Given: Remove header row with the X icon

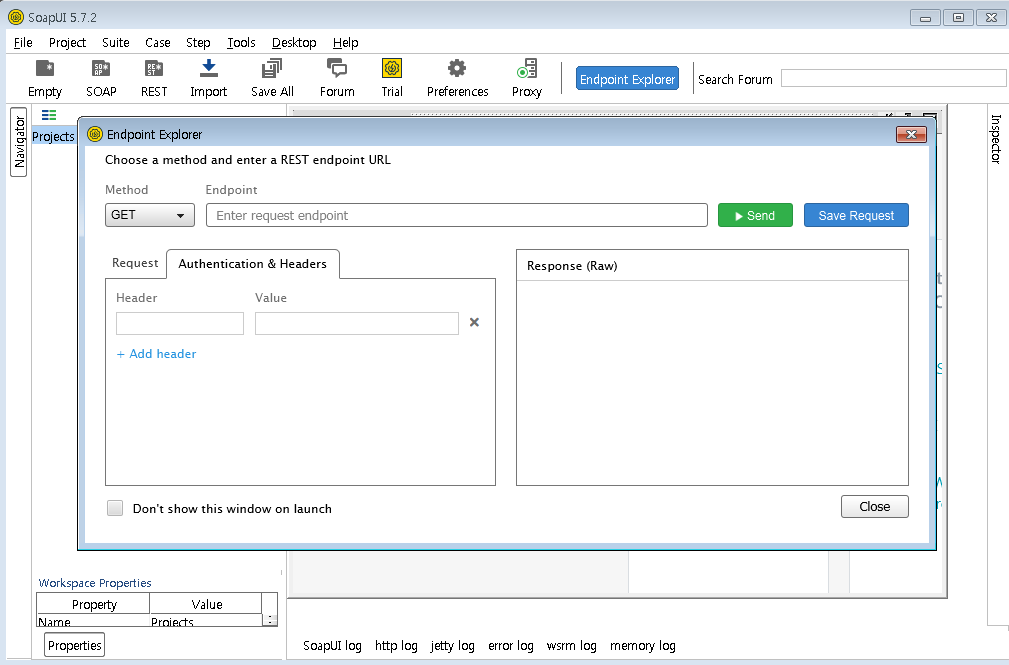Looking at the screenshot, I should (475, 323).
